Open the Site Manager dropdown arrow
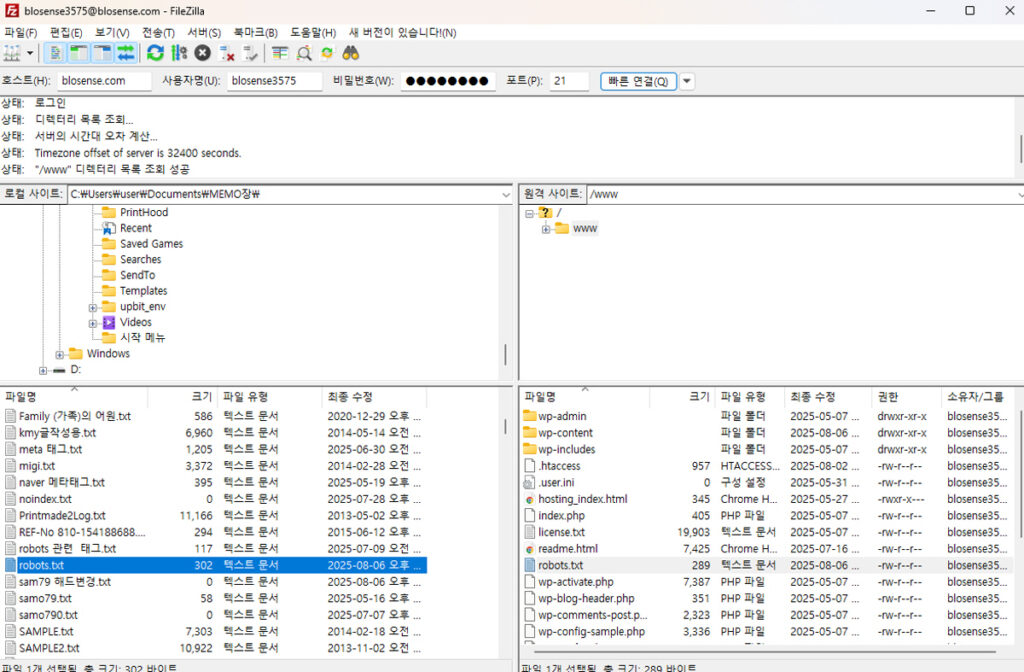Viewport: 1024px width, 672px height. point(29,54)
